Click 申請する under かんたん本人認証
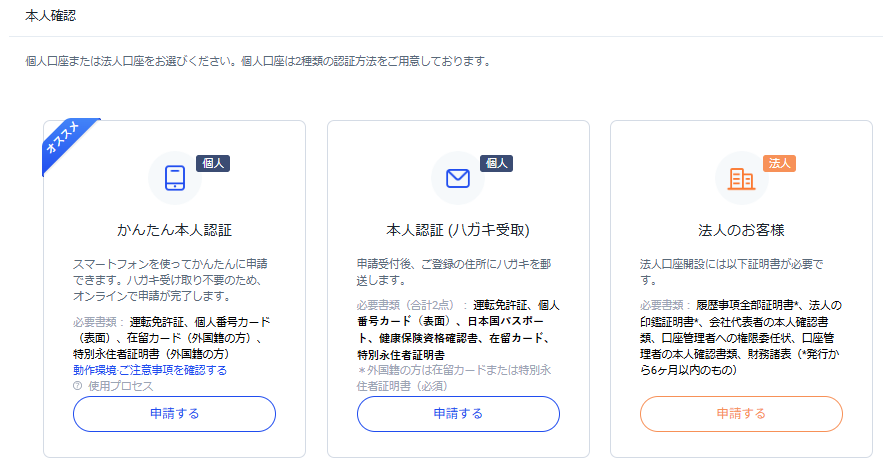 pos(175,414)
